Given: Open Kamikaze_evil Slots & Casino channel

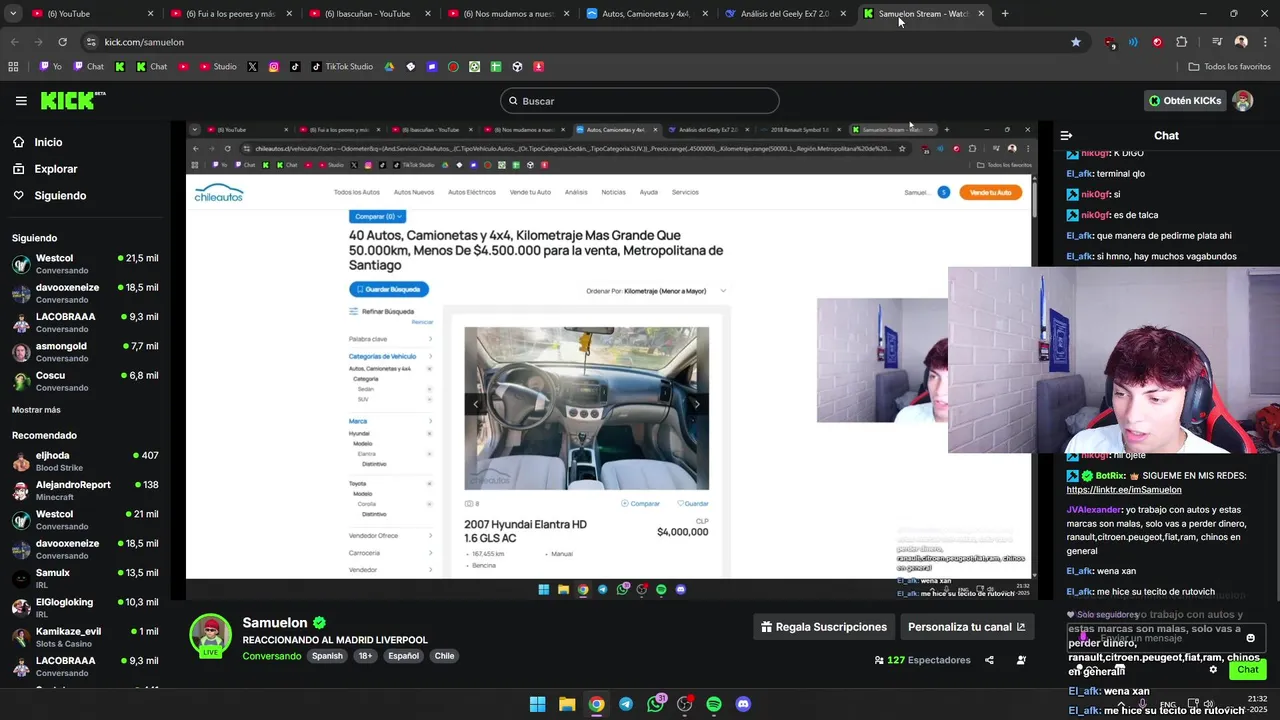Looking at the screenshot, I should click(x=85, y=637).
